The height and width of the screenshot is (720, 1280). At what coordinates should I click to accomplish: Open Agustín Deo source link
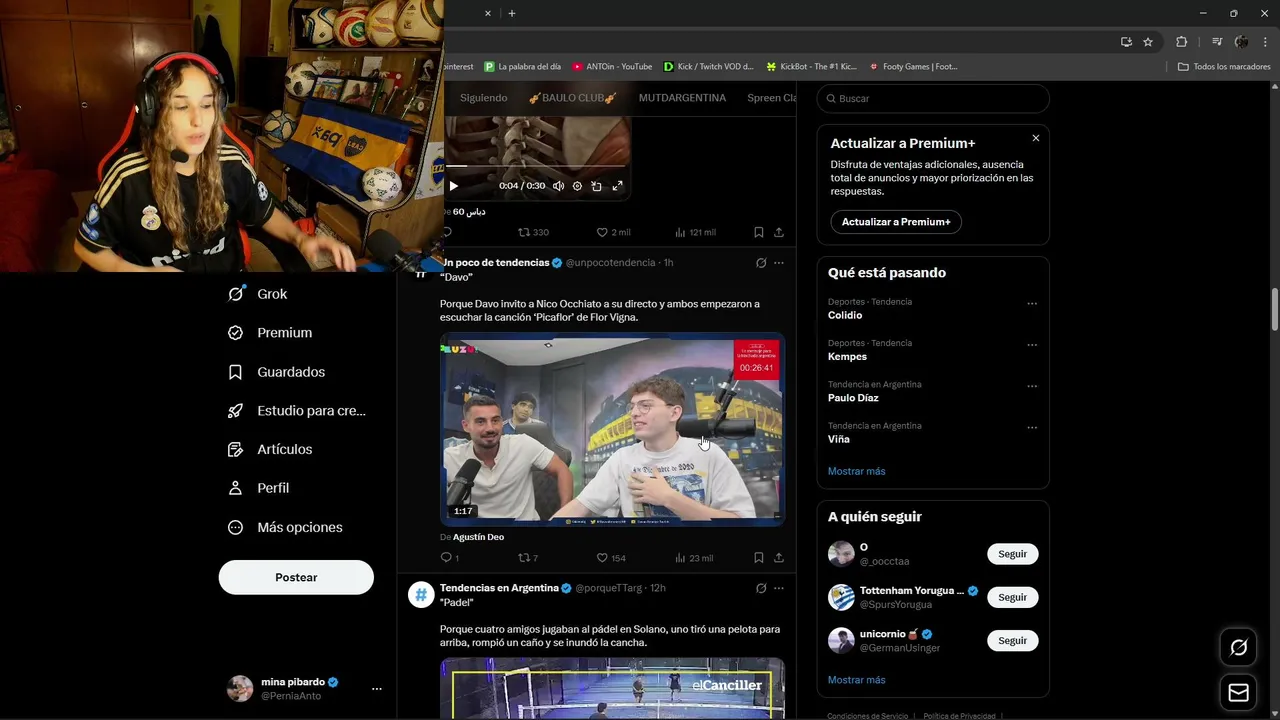pyautogui.click(x=478, y=537)
